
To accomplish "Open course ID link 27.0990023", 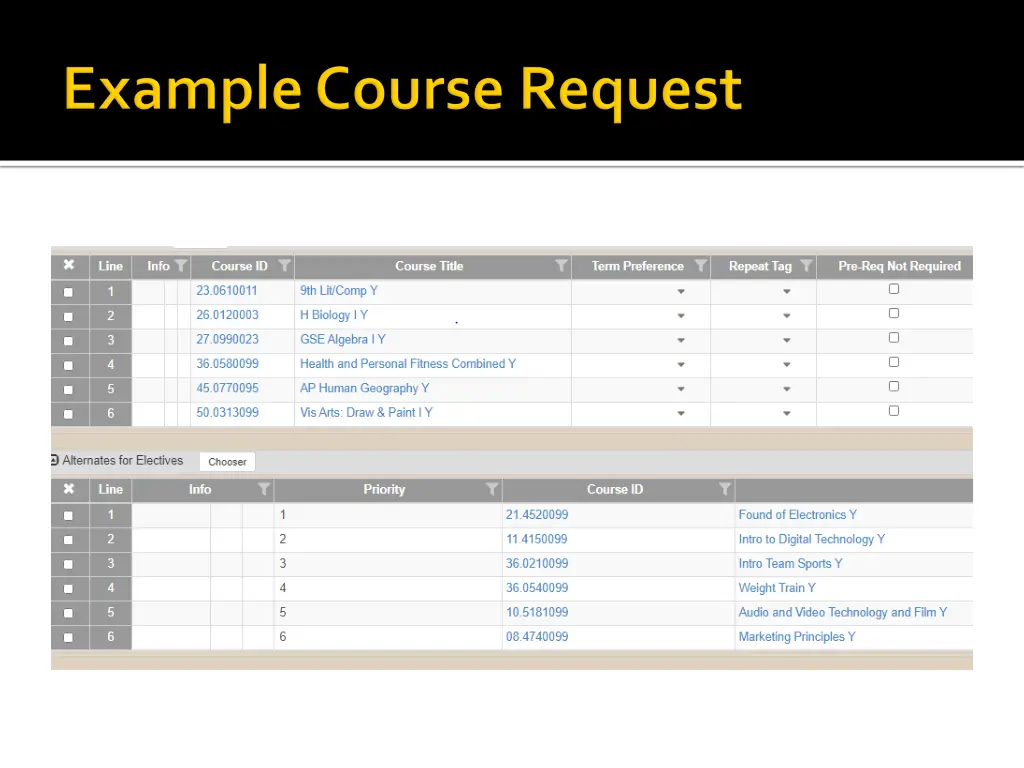I will click(227, 340).
